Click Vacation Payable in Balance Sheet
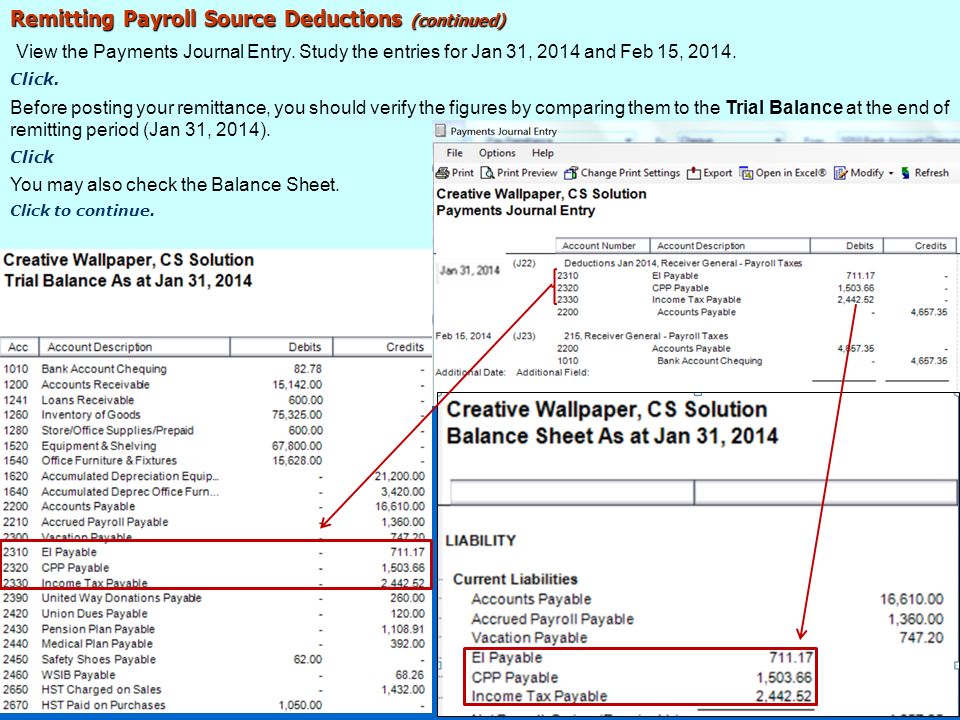 pyautogui.click(x=529, y=638)
